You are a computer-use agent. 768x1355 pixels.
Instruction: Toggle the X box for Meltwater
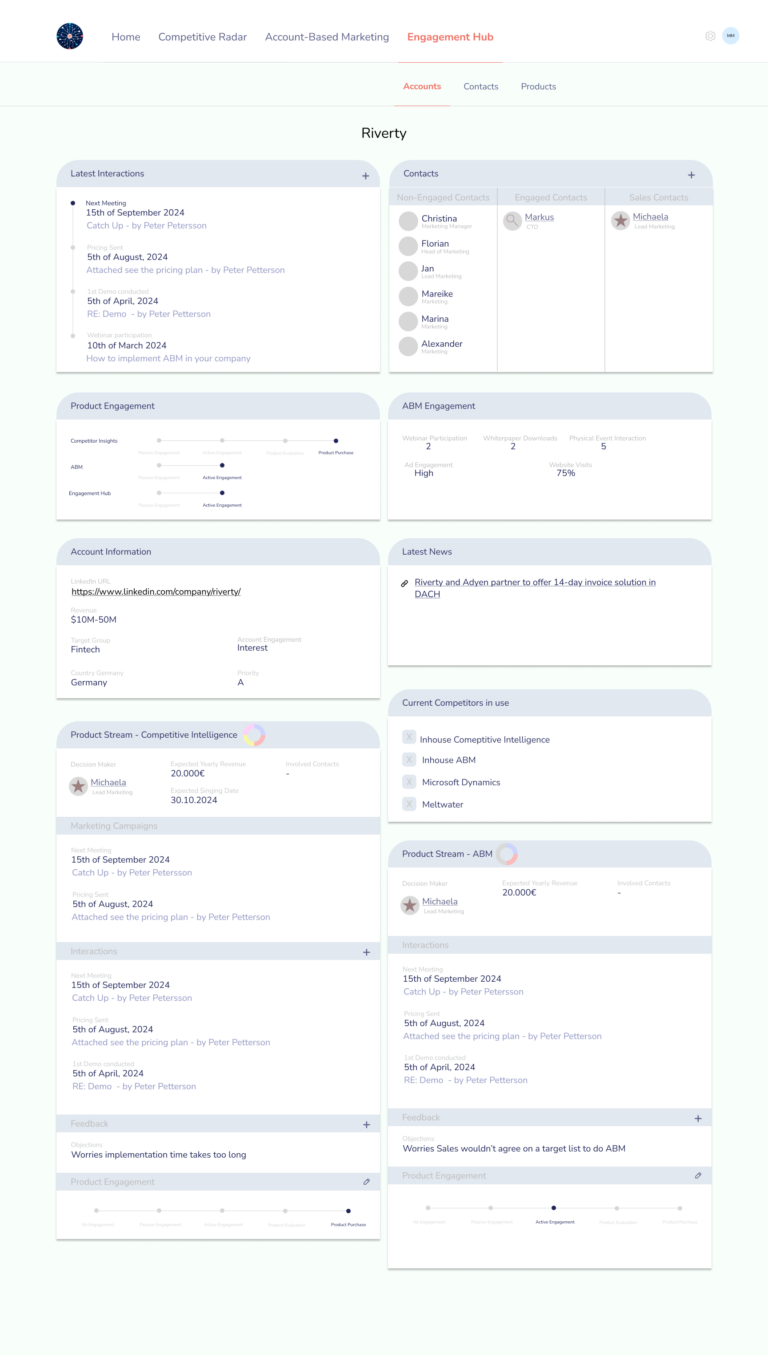(409, 804)
